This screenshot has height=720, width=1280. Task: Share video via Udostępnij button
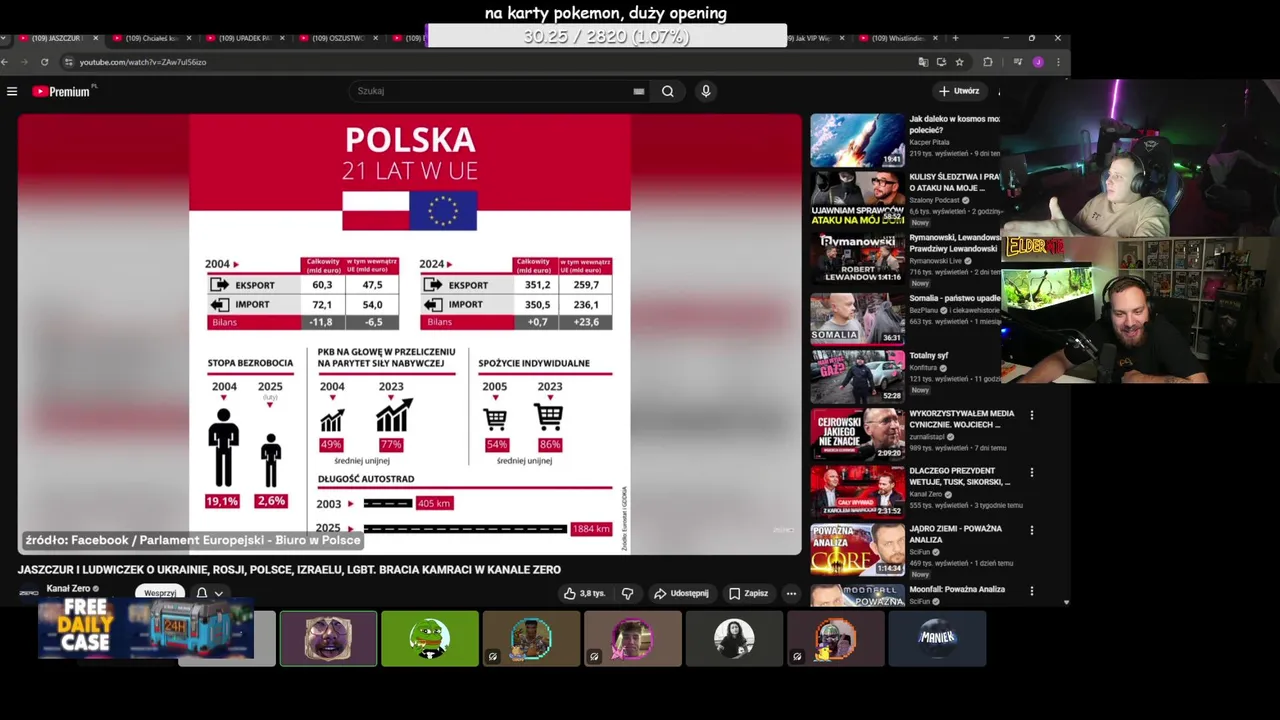pyautogui.click(x=681, y=593)
